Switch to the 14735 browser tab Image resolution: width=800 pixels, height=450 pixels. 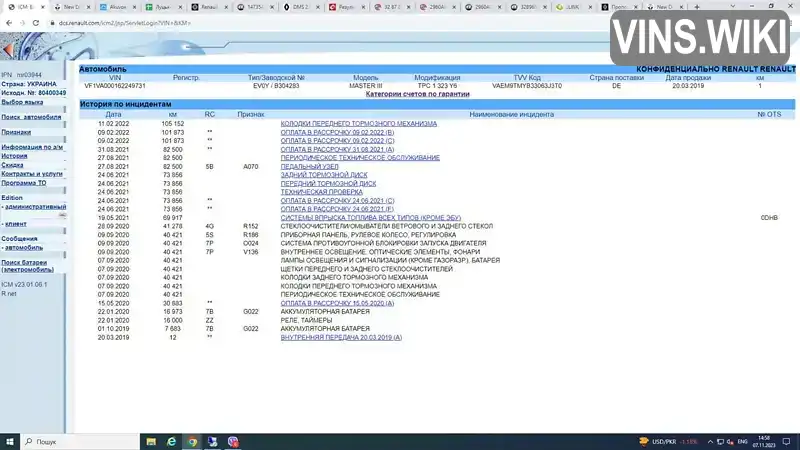click(x=255, y=7)
